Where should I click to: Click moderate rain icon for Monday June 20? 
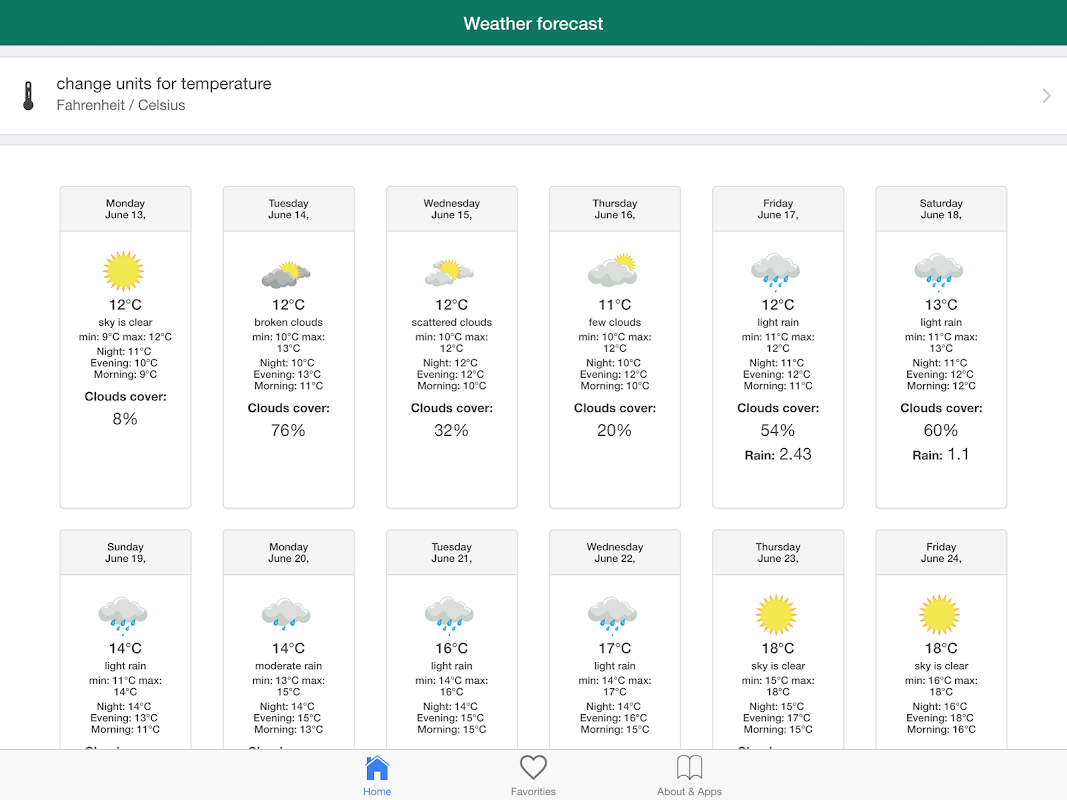pyautogui.click(x=286, y=614)
